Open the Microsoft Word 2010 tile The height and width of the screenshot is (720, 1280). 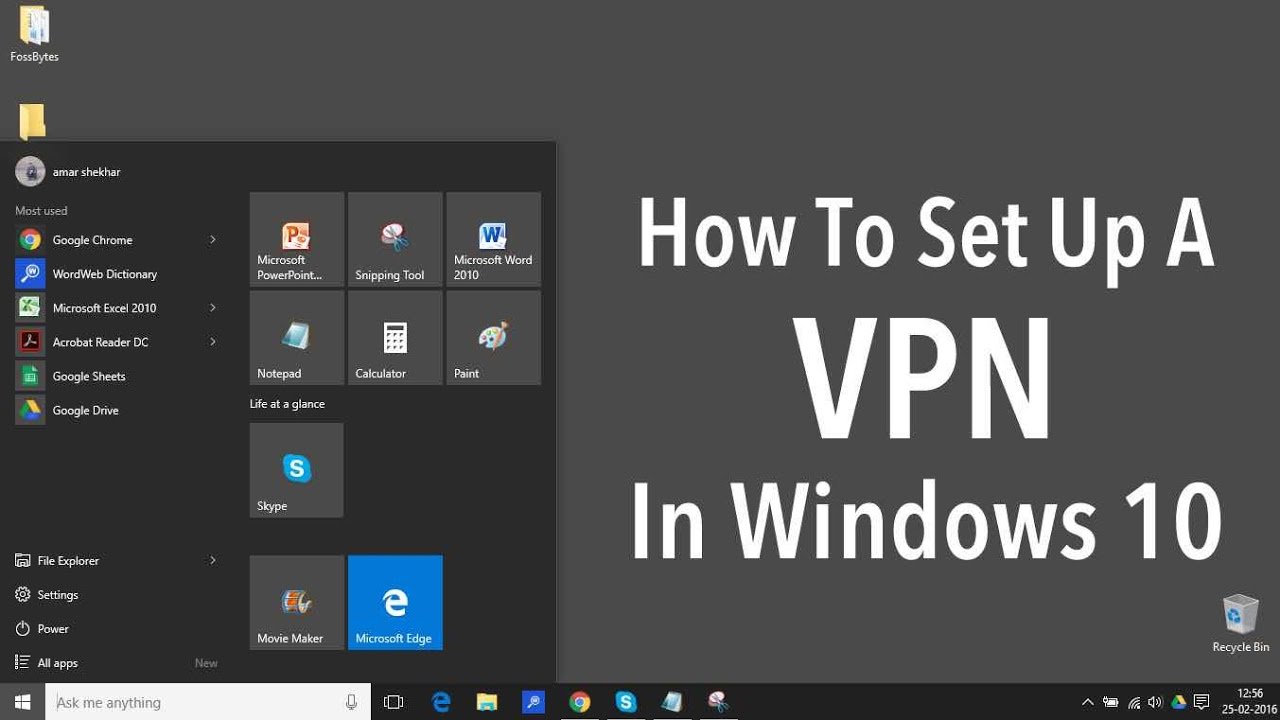(x=494, y=240)
